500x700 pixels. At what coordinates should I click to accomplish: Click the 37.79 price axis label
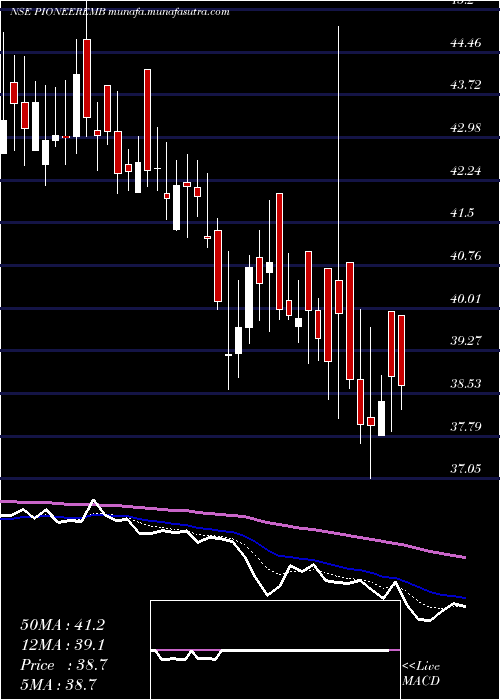[x=466, y=427]
